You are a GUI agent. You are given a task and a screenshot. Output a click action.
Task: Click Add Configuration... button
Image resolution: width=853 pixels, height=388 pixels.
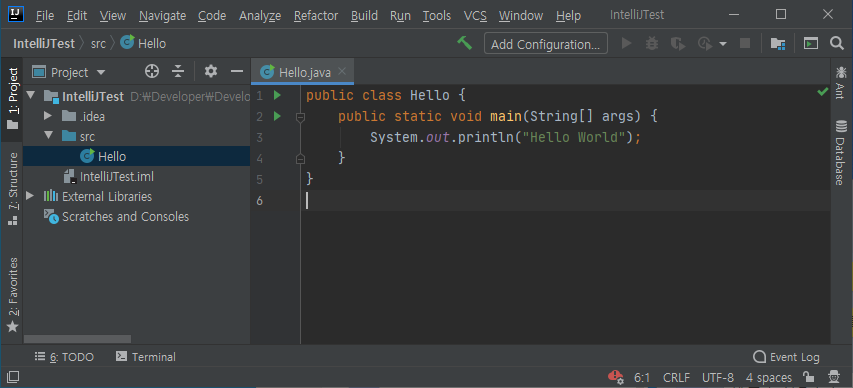coord(546,44)
